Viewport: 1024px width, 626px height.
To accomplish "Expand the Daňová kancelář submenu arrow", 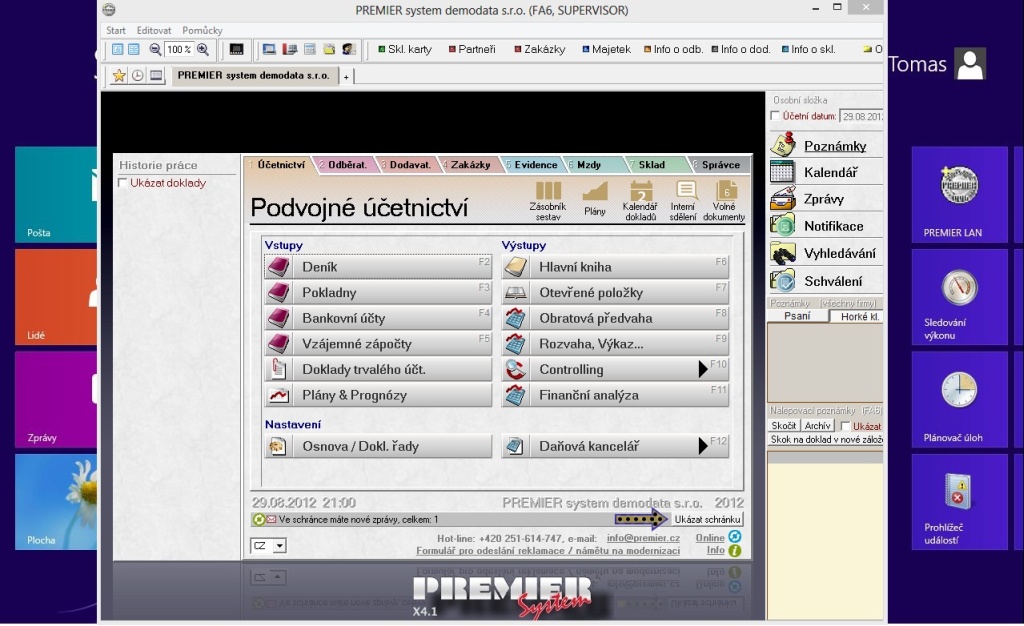I will [x=703, y=446].
